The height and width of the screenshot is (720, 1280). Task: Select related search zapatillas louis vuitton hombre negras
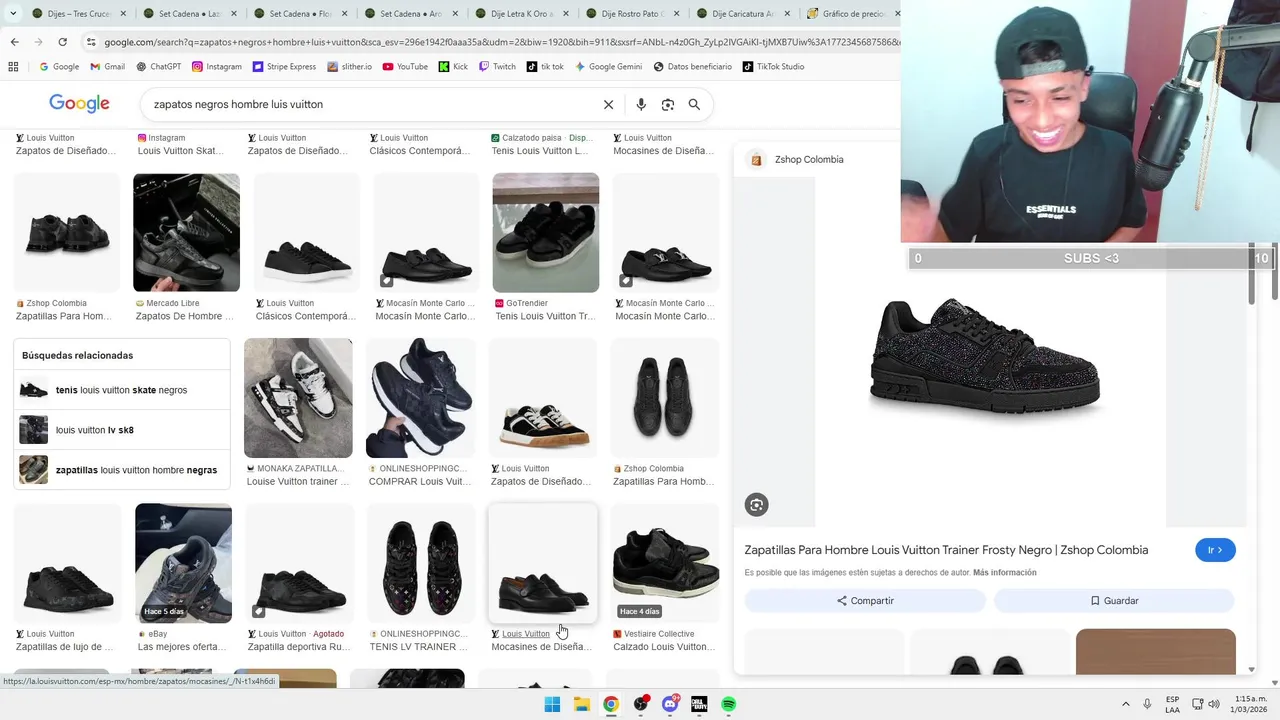(x=122, y=470)
